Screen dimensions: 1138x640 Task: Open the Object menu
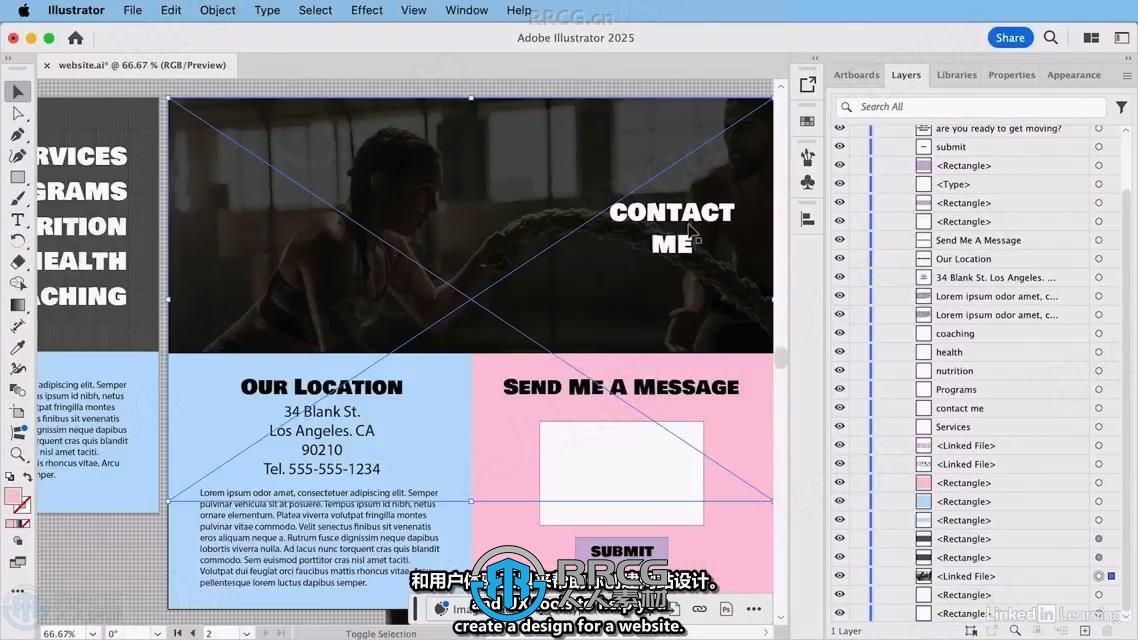point(217,10)
